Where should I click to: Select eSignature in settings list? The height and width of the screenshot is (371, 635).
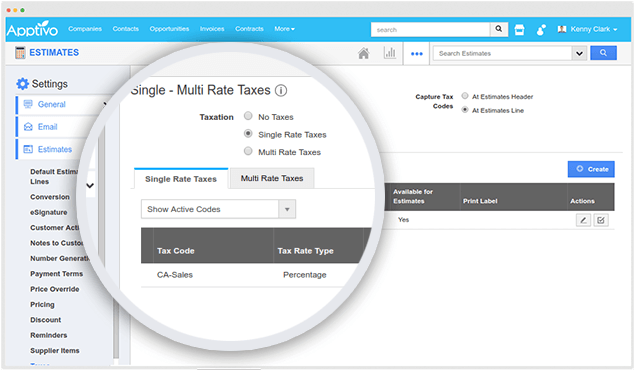tap(49, 212)
